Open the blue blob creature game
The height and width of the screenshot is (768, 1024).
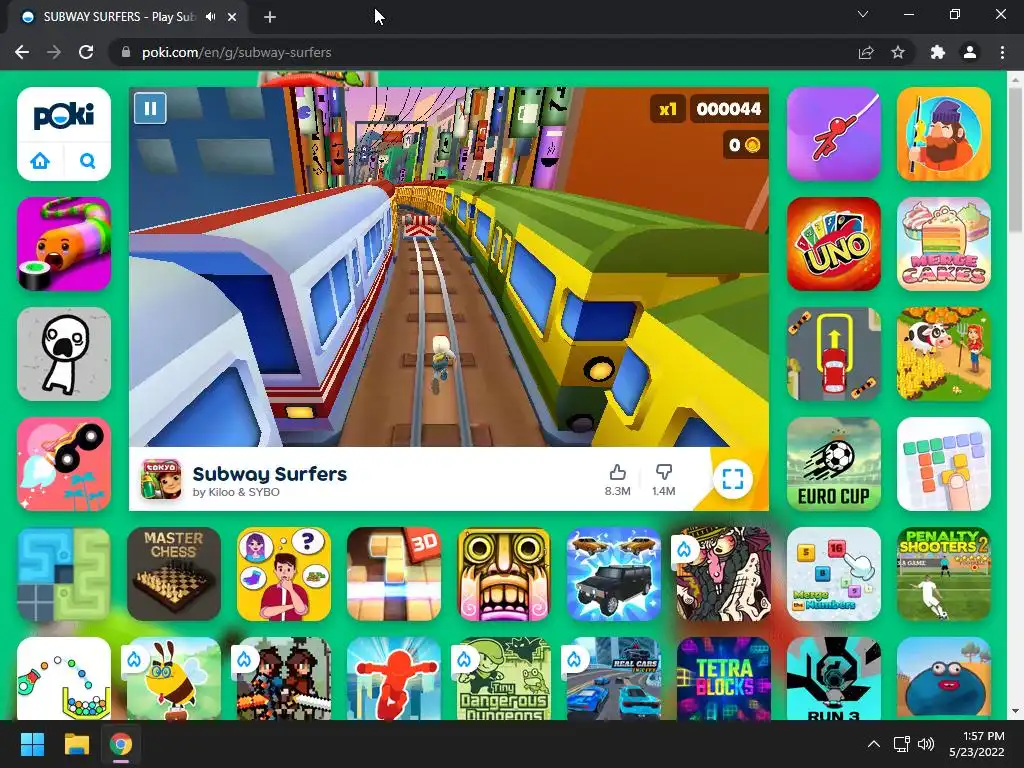click(x=944, y=679)
